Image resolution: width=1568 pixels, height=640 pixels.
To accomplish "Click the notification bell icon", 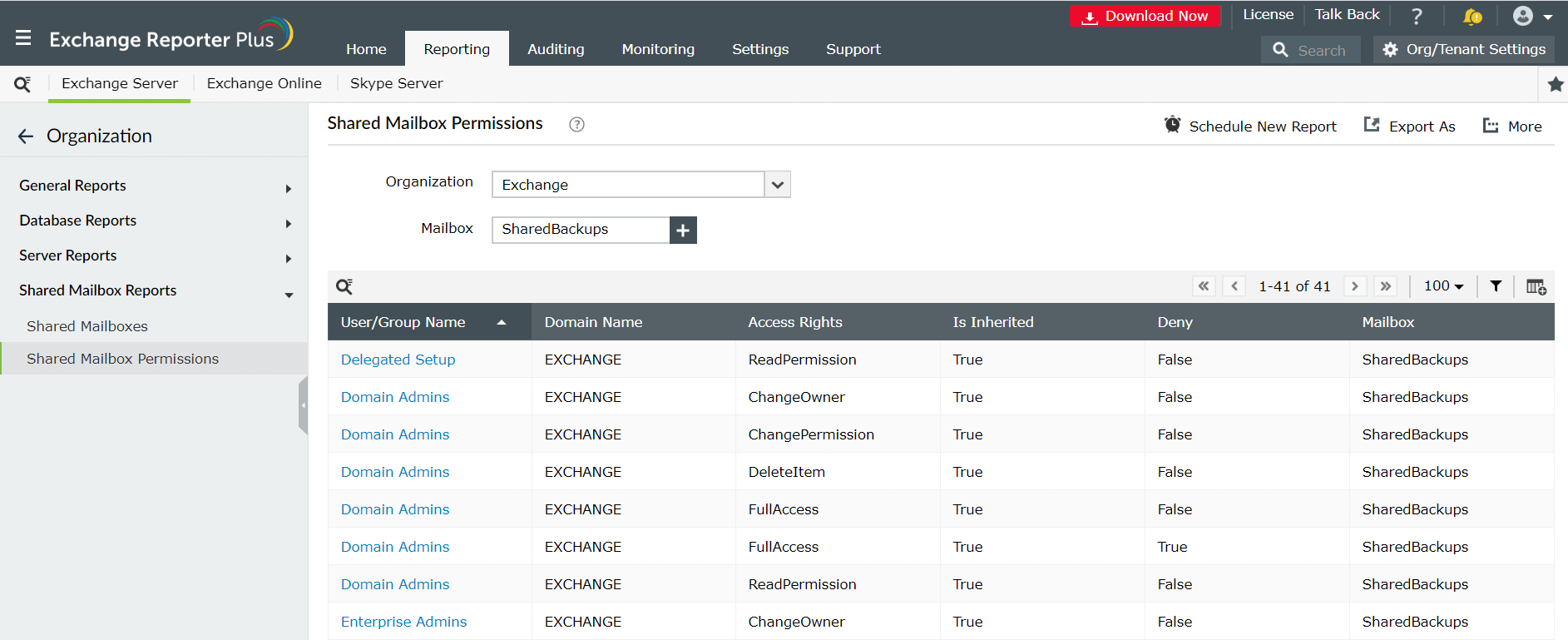I will click(1472, 17).
